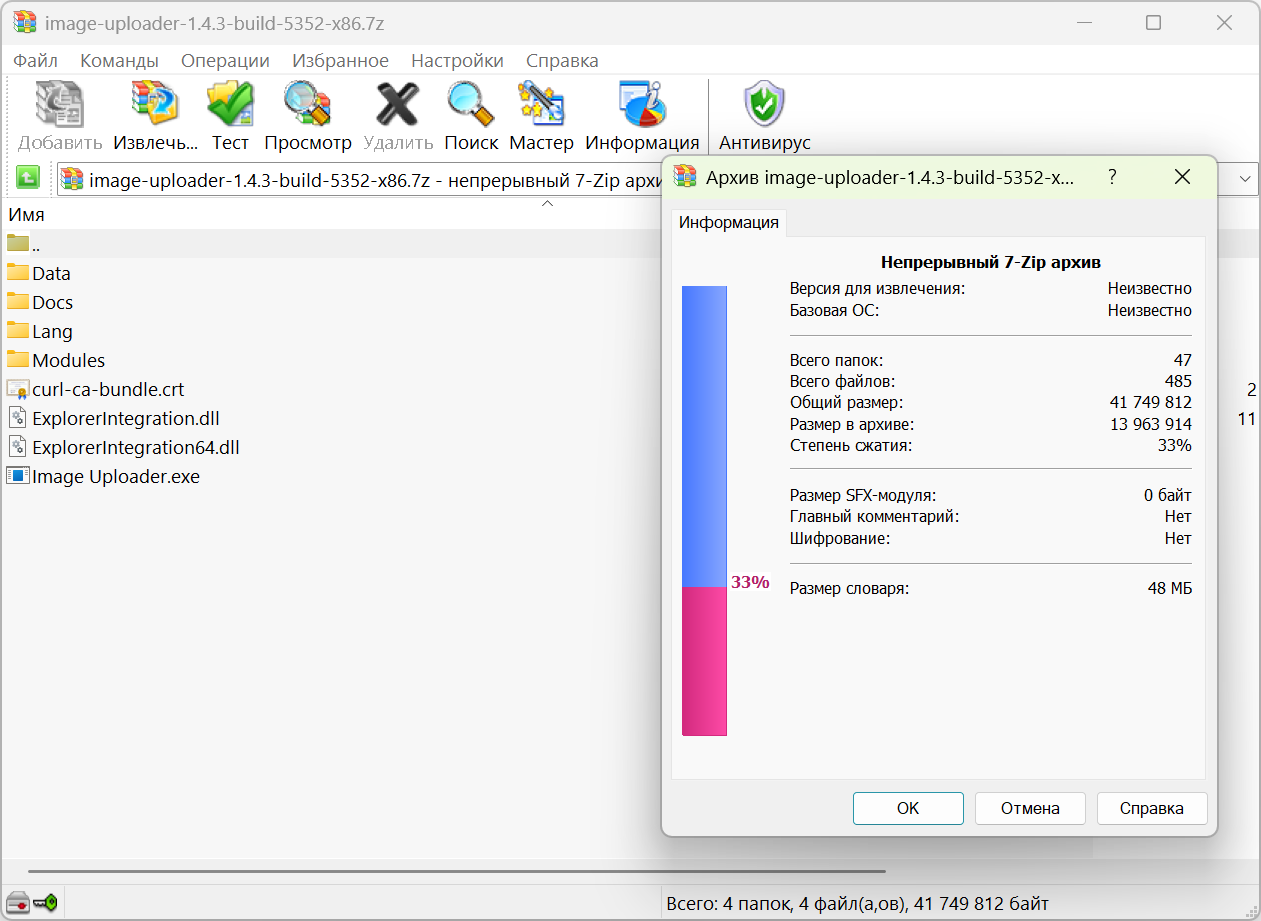Screen dimensions: 1261x921
Task: Click the Справка button in the dialog
Action: [x=1152, y=808]
